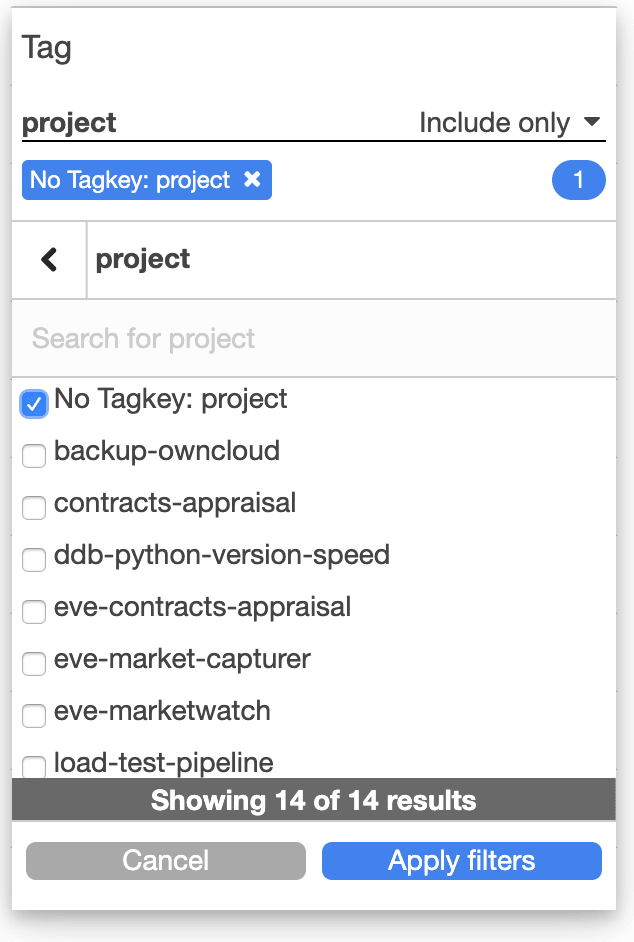Open the 'Include only' dropdown
This screenshot has height=942, width=634.
click(x=510, y=123)
